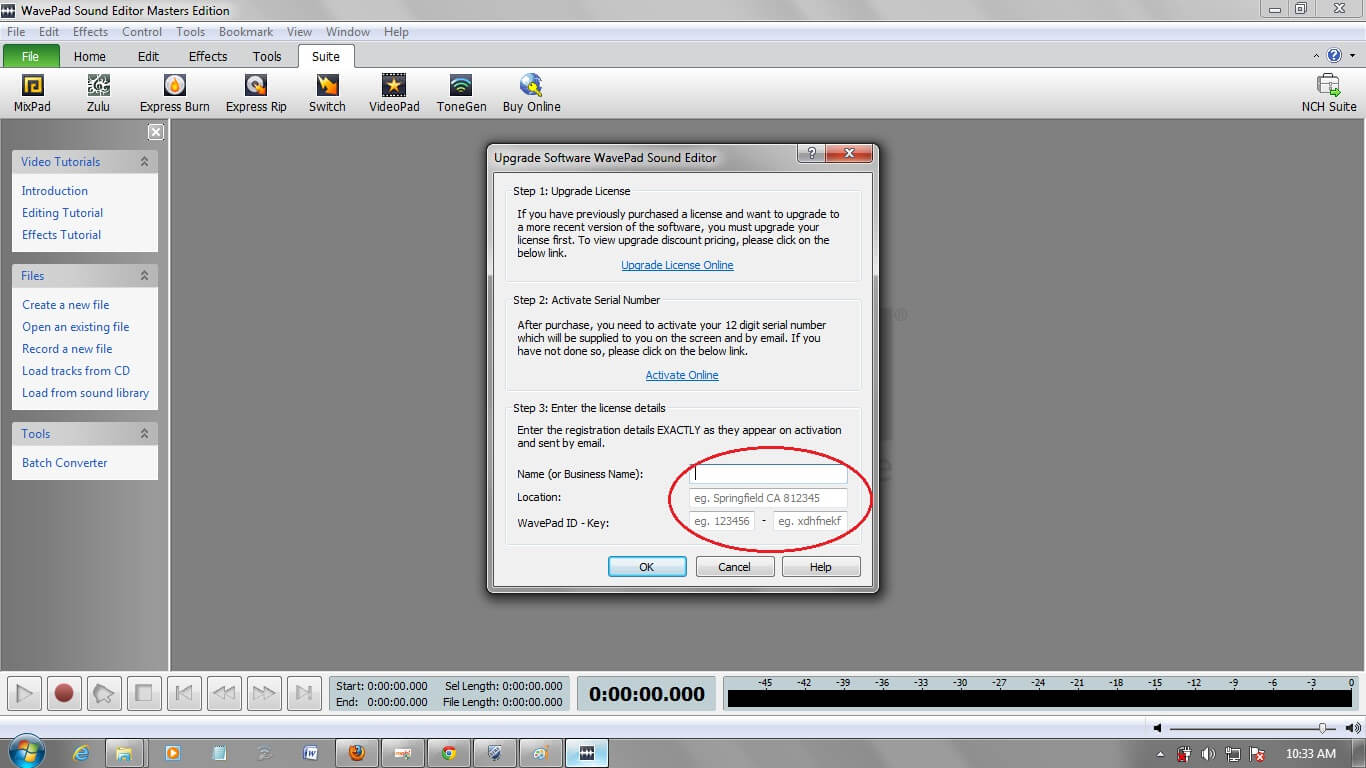Click Open an existing file
Image resolution: width=1366 pixels, height=768 pixels.
point(76,327)
